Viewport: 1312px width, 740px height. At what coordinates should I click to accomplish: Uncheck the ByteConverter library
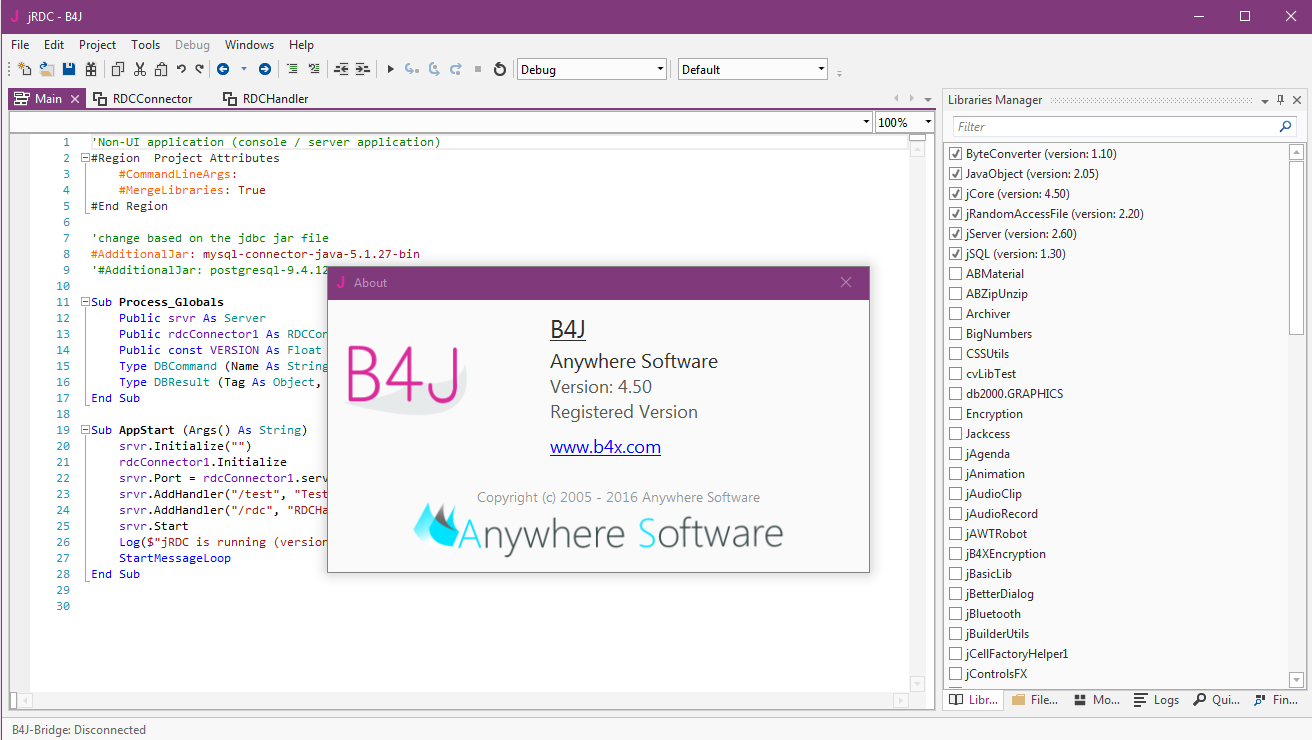point(955,154)
